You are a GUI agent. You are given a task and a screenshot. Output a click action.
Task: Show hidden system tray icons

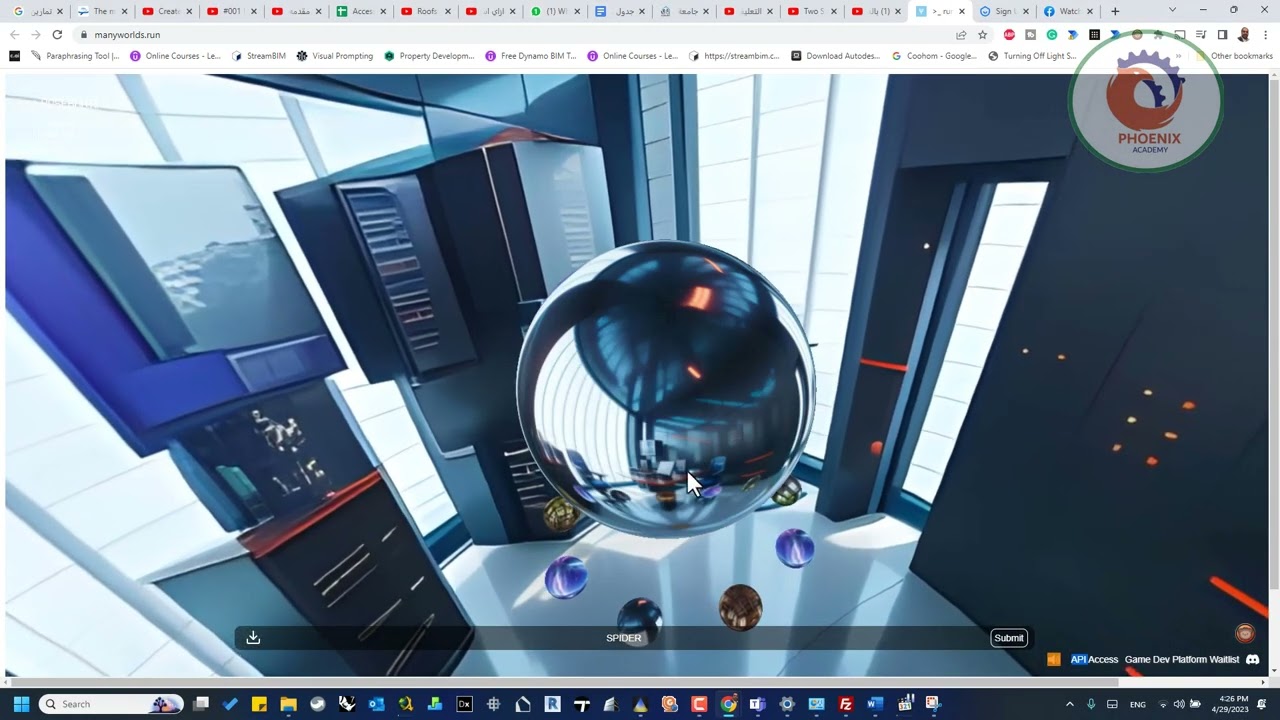1069,704
